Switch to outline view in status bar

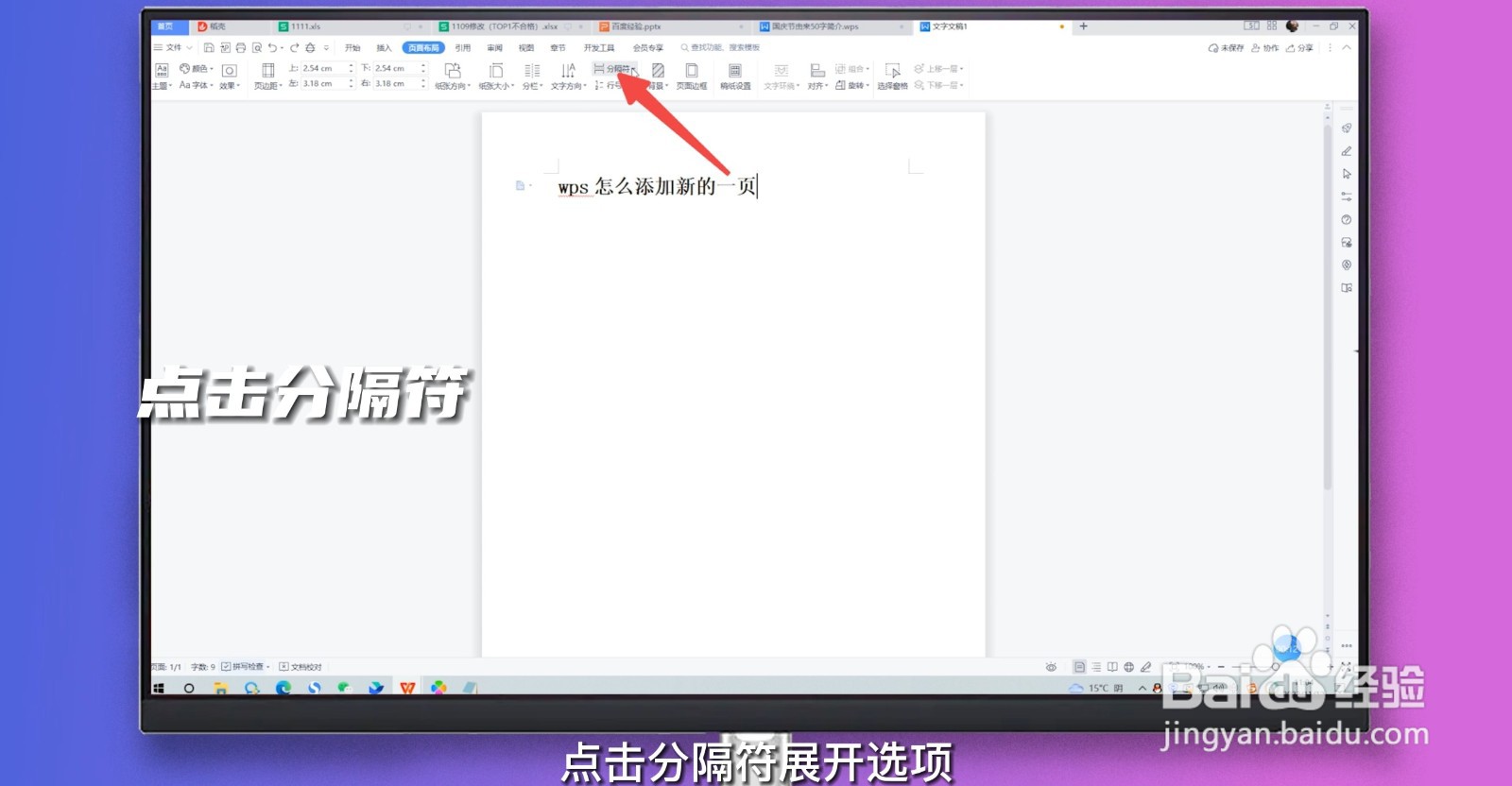pos(1096,667)
